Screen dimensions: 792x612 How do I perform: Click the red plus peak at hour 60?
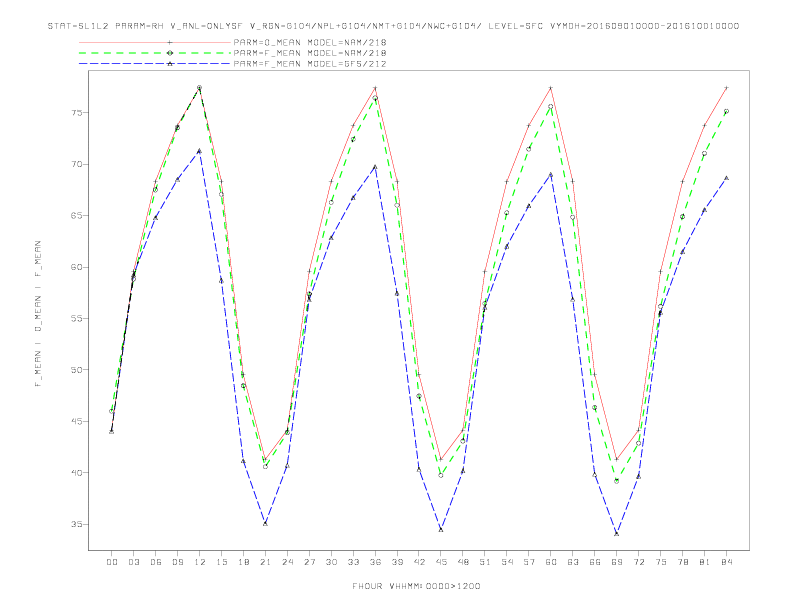[x=551, y=88]
